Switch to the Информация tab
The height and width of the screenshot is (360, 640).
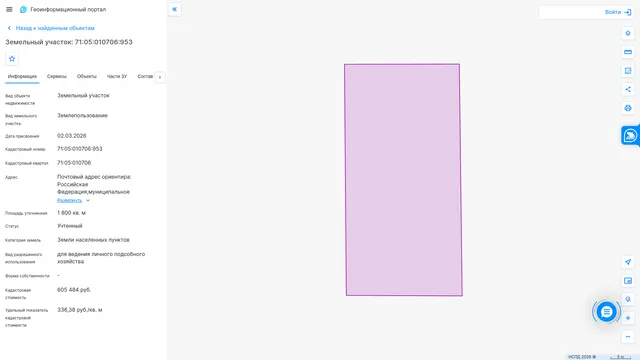(x=22, y=77)
